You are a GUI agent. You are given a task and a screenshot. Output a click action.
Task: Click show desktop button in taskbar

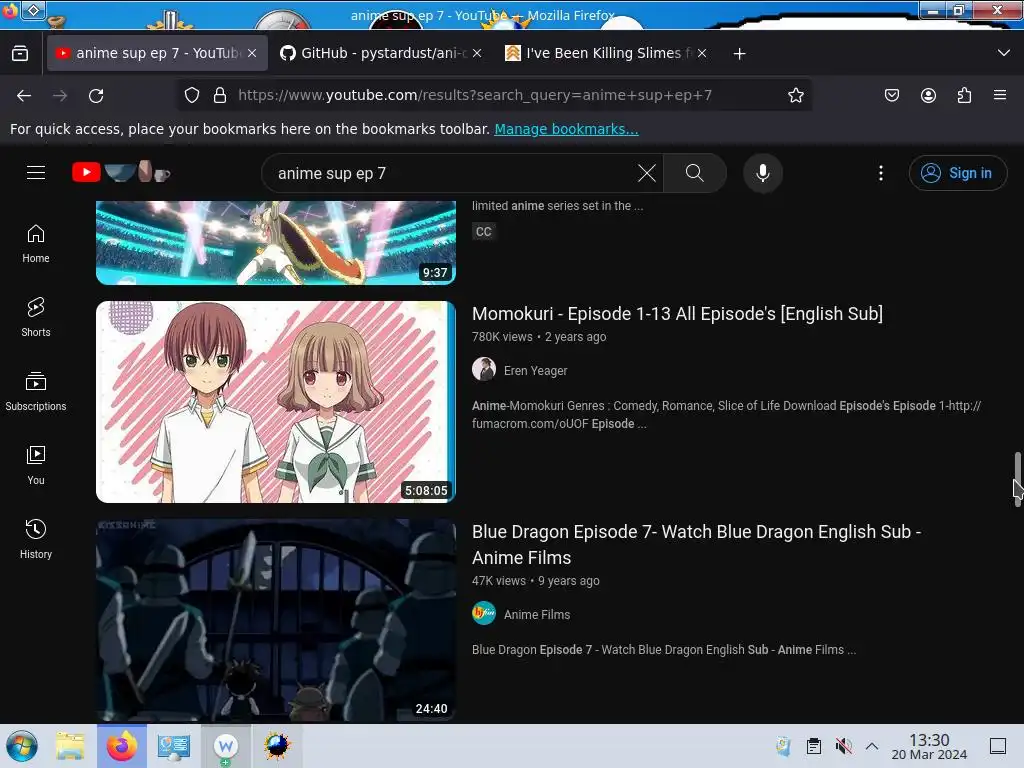tap(998, 746)
